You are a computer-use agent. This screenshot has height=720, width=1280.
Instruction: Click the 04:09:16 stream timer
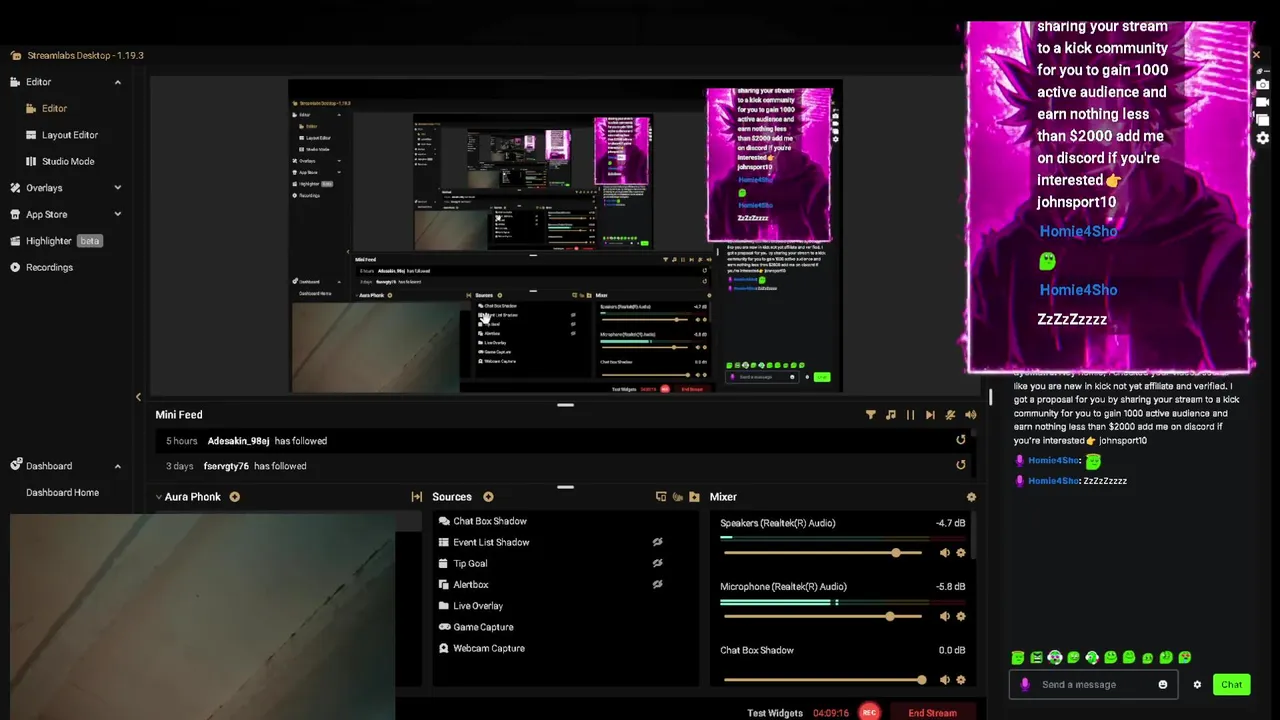click(831, 713)
